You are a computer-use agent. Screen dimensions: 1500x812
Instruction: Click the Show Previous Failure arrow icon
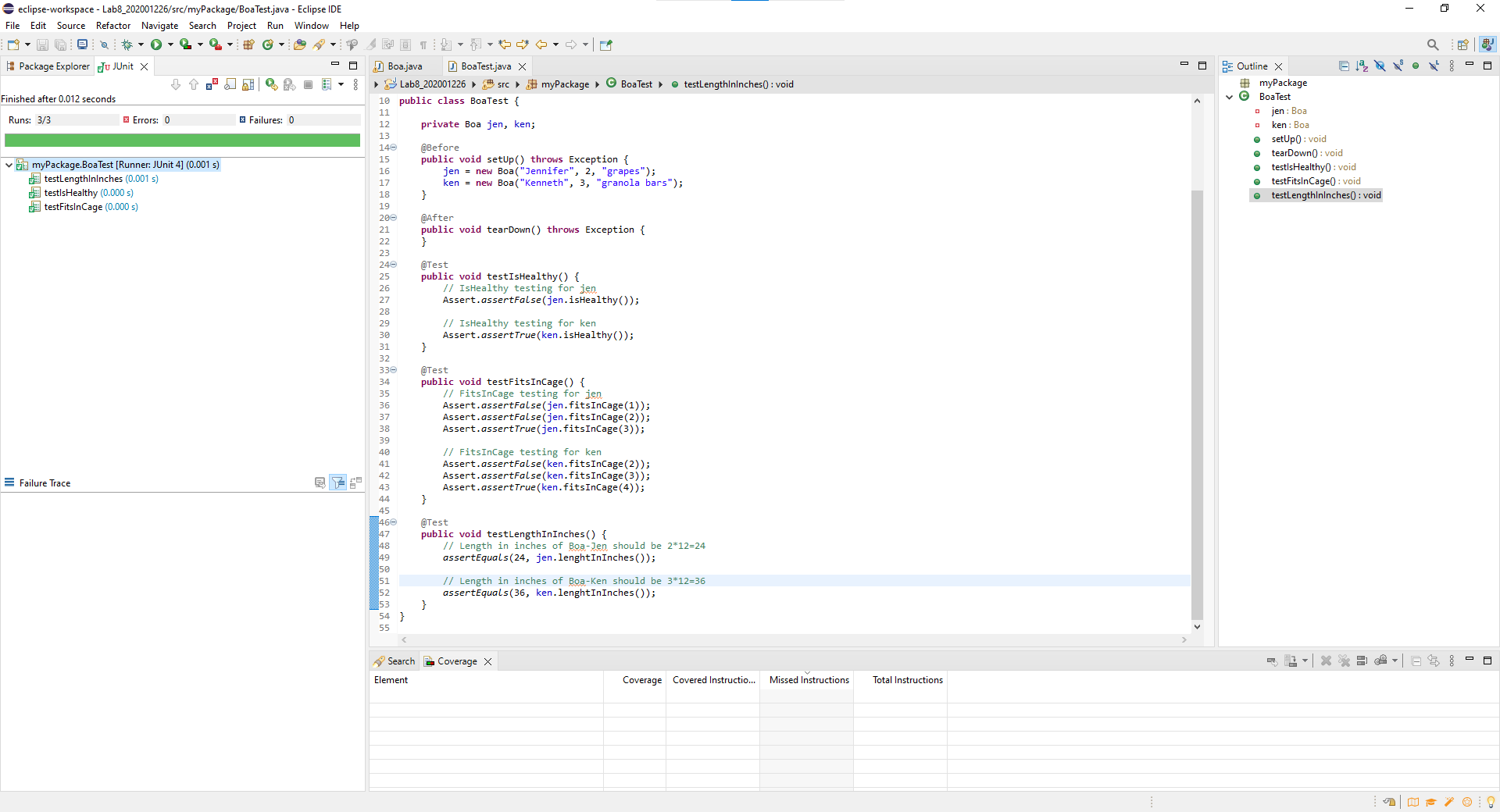pos(194,84)
